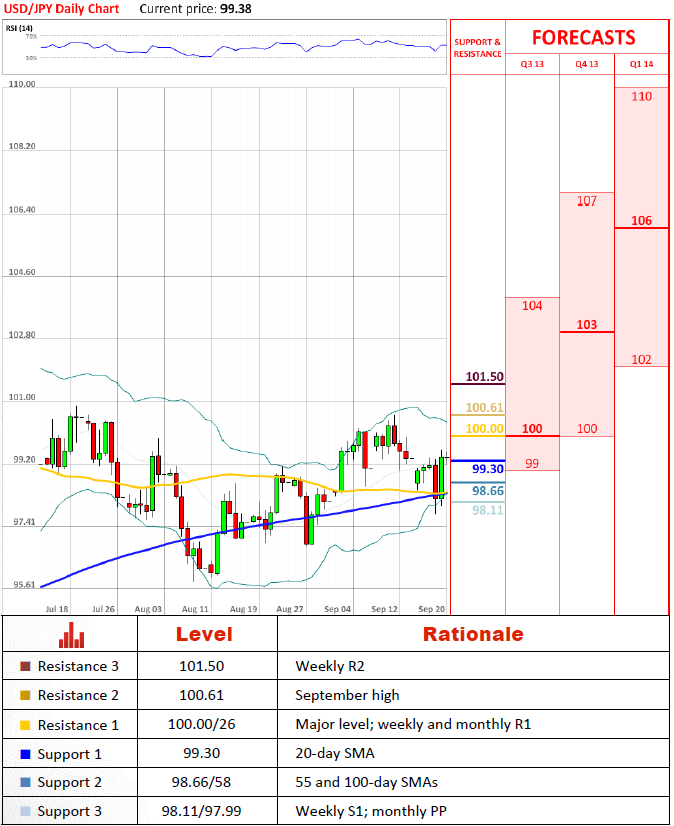This screenshot has height=826, width=674.
Task: Click the Rationale column header in table
Action: coord(472,635)
